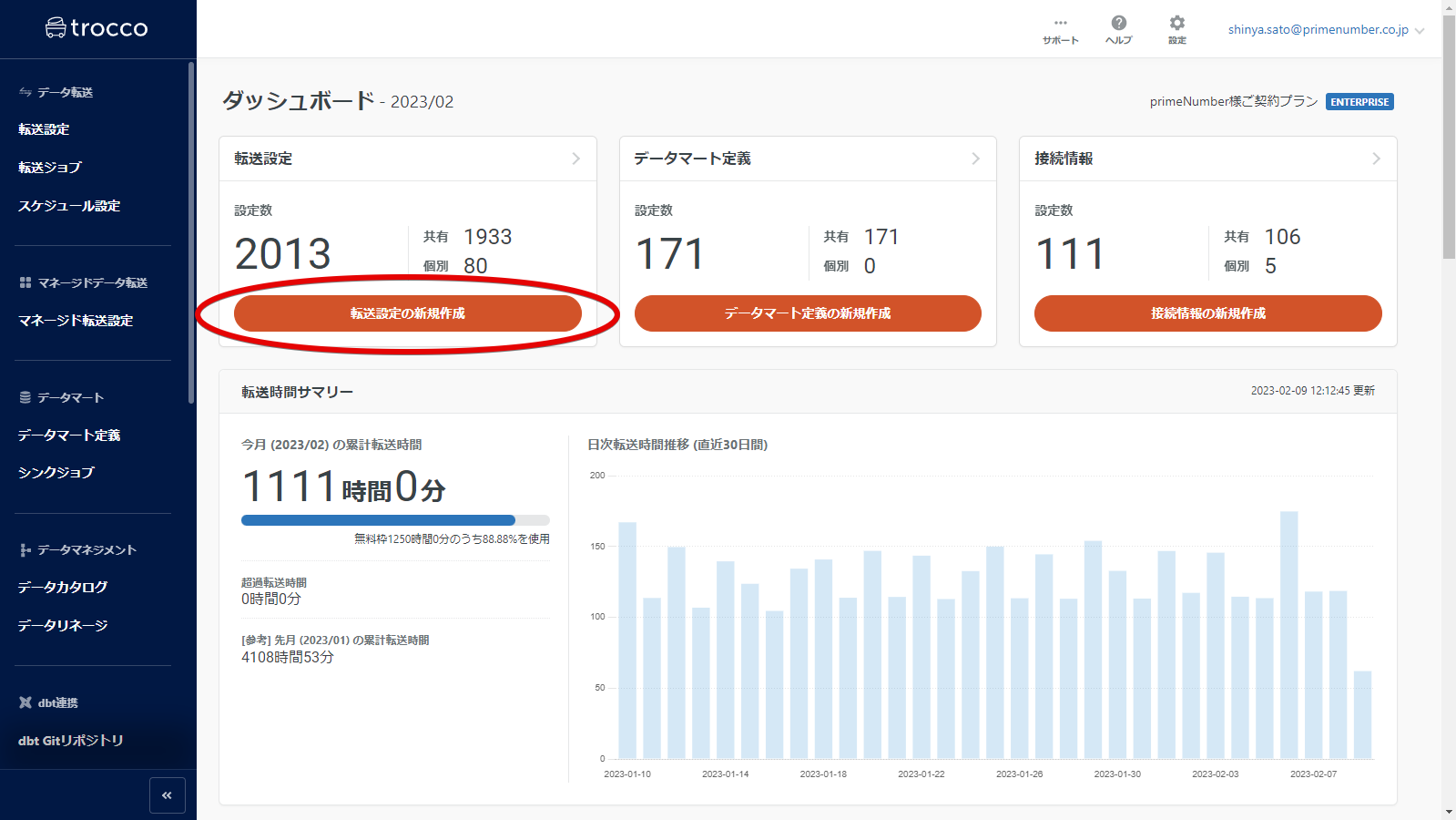
Task: Click the 共有 106 value
Action: click(x=1282, y=237)
